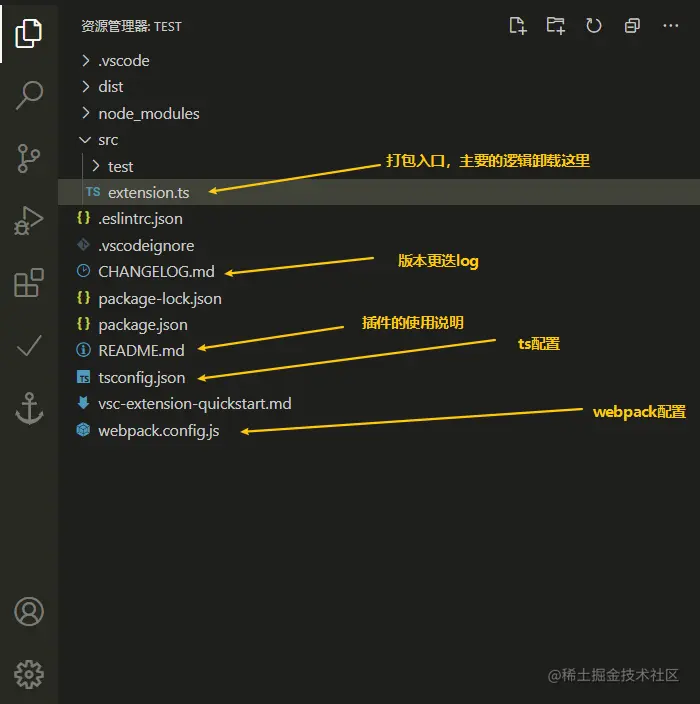The image size is (700, 704).
Task: Expand the .vscode folder chevron
Action: [85, 61]
